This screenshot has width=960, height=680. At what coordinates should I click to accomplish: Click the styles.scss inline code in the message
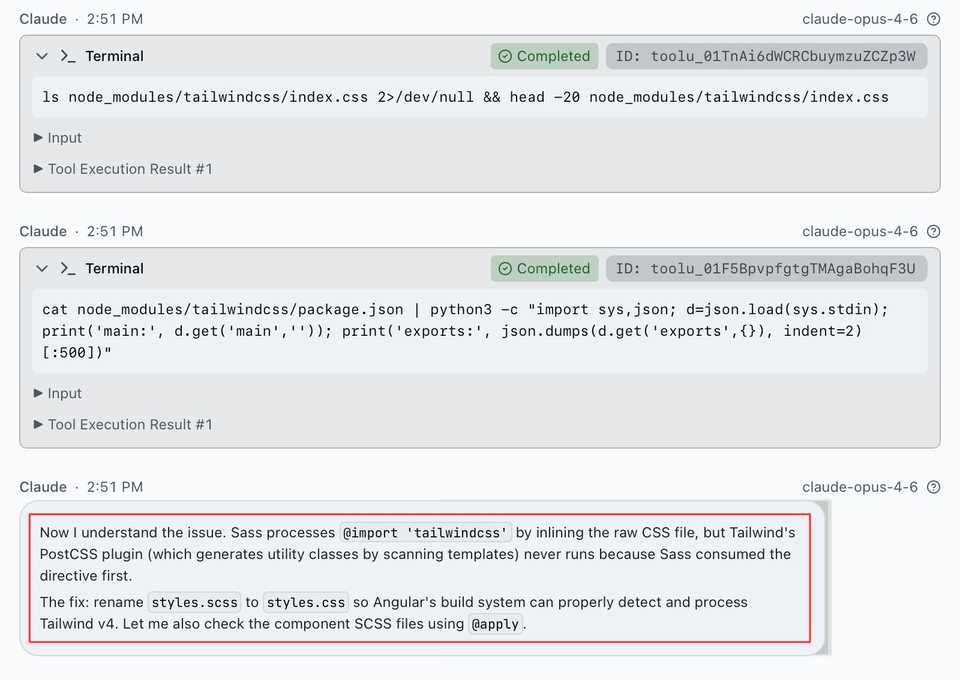[x=194, y=602]
